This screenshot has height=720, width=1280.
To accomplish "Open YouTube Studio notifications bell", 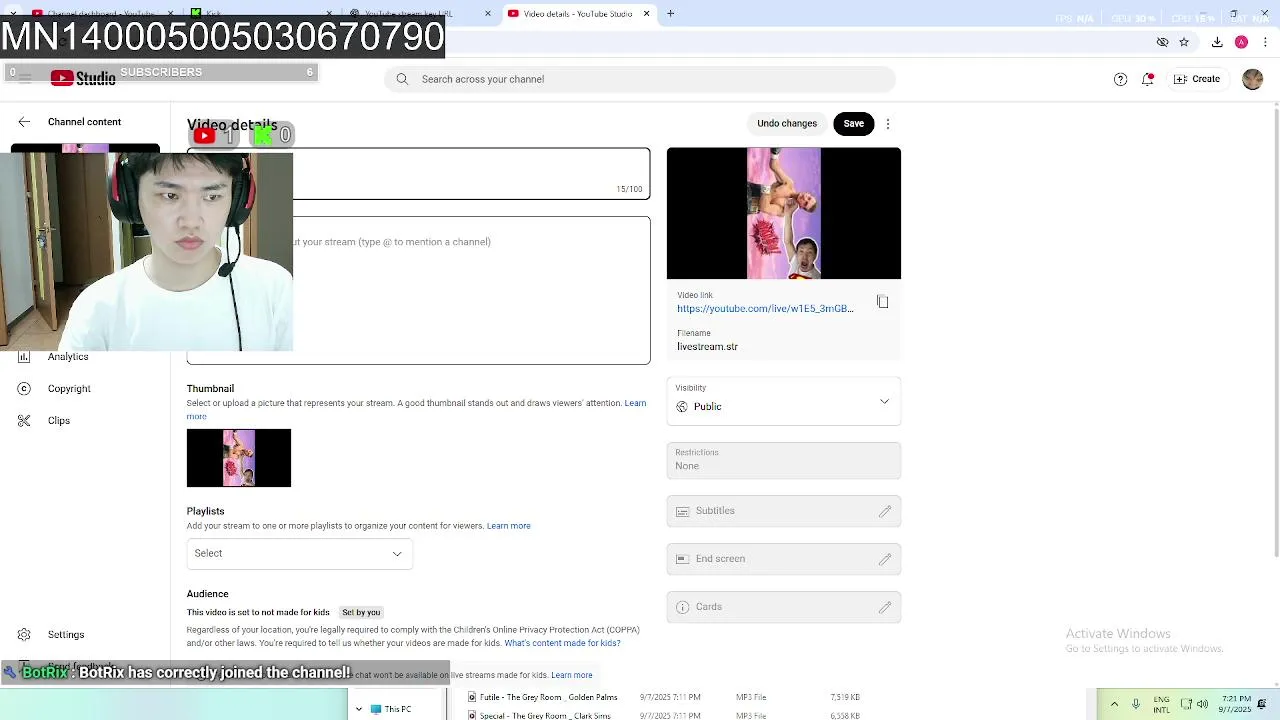I will 1148,79.
